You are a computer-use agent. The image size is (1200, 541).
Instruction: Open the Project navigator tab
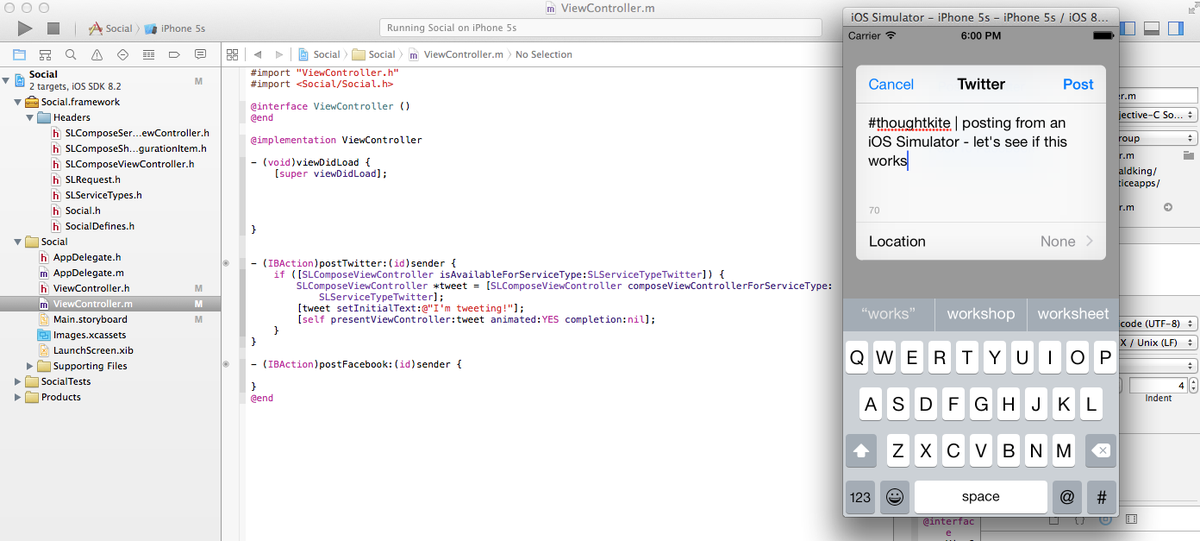(x=19, y=54)
